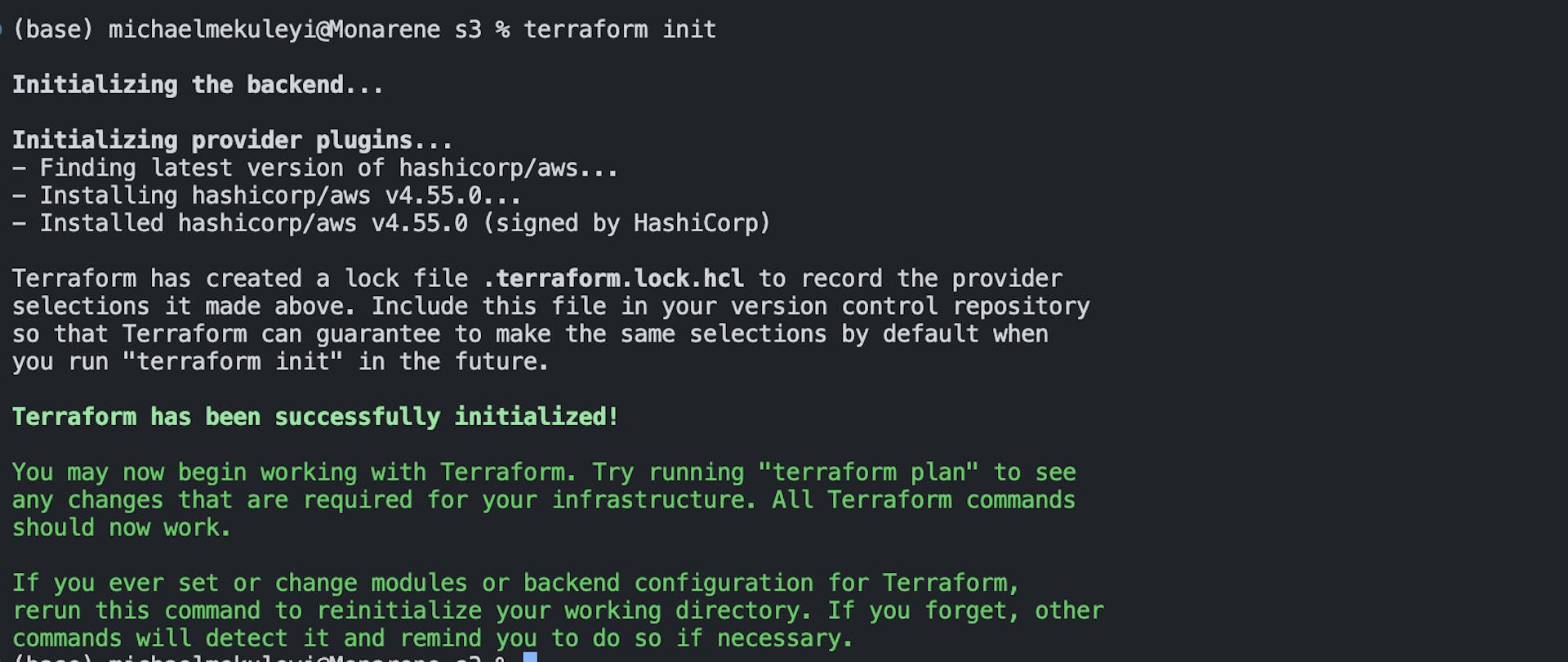1568x662 pixels.
Task: Click the "Finding latest version of hashicorp/aws" line
Action: tap(328, 168)
